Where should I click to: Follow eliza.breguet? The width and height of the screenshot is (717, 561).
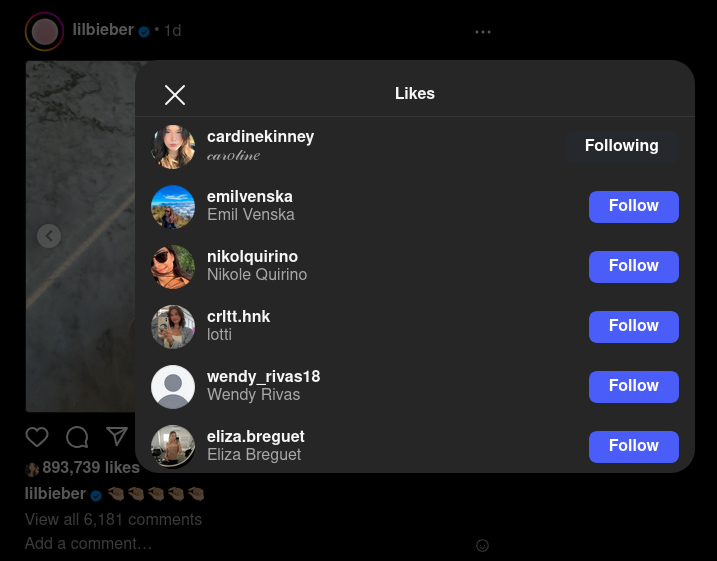pyautogui.click(x=634, y=446)
